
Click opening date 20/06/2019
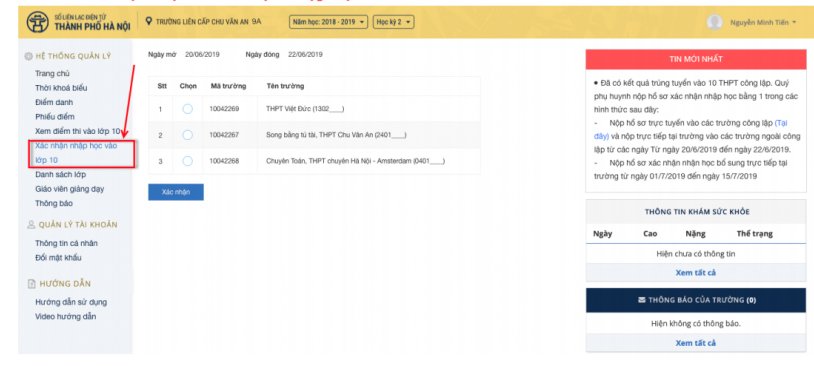[x=202, y=55]
